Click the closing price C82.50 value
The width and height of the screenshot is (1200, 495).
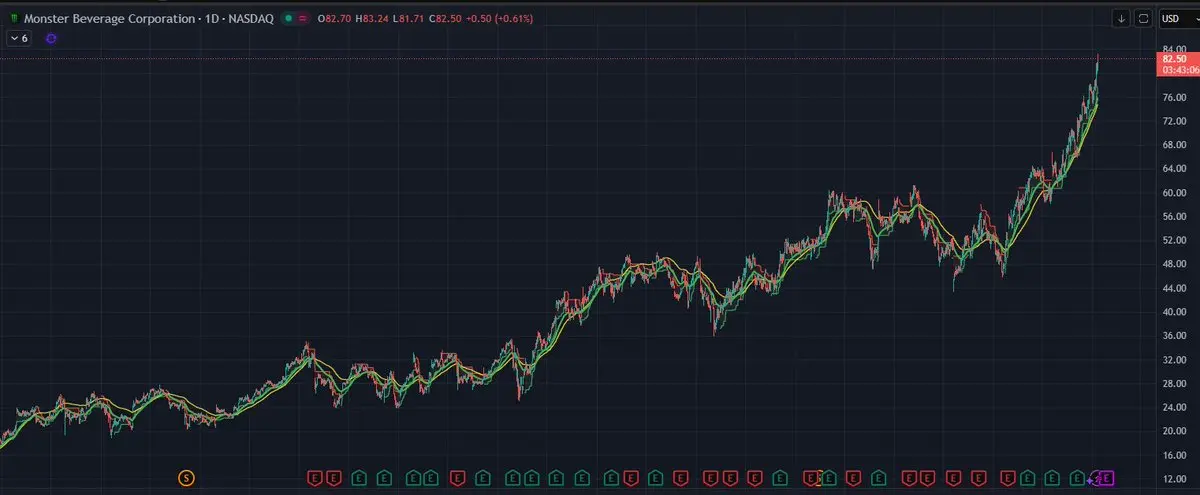click(x=447, y=18)
